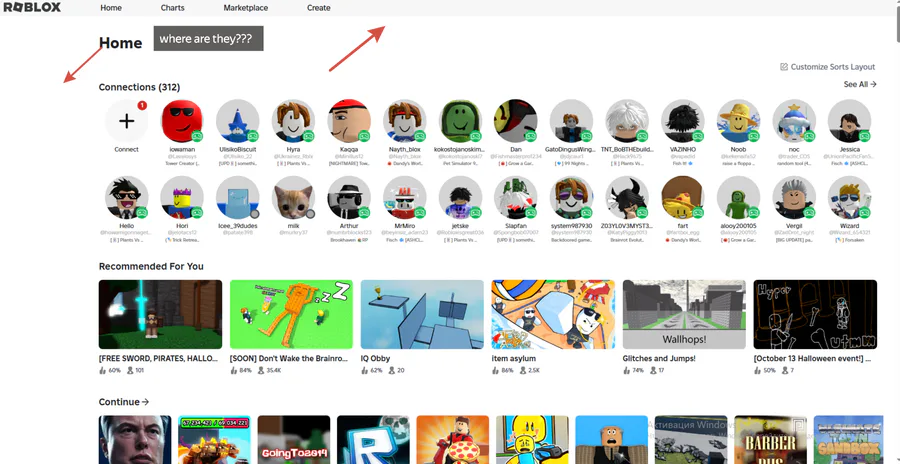Open the IQ Obby game thumbnail
This screenshot has width=900, height=464.
pyautogui.click(x=422, y=315)
